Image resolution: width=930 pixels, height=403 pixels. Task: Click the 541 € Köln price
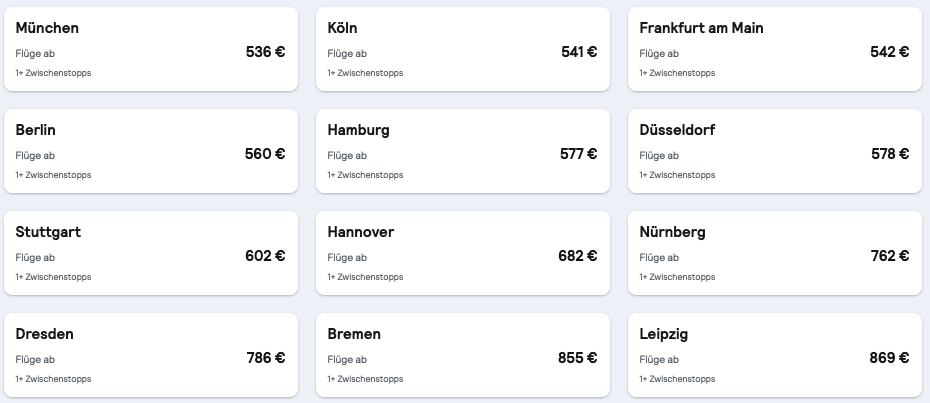[578, 52]
